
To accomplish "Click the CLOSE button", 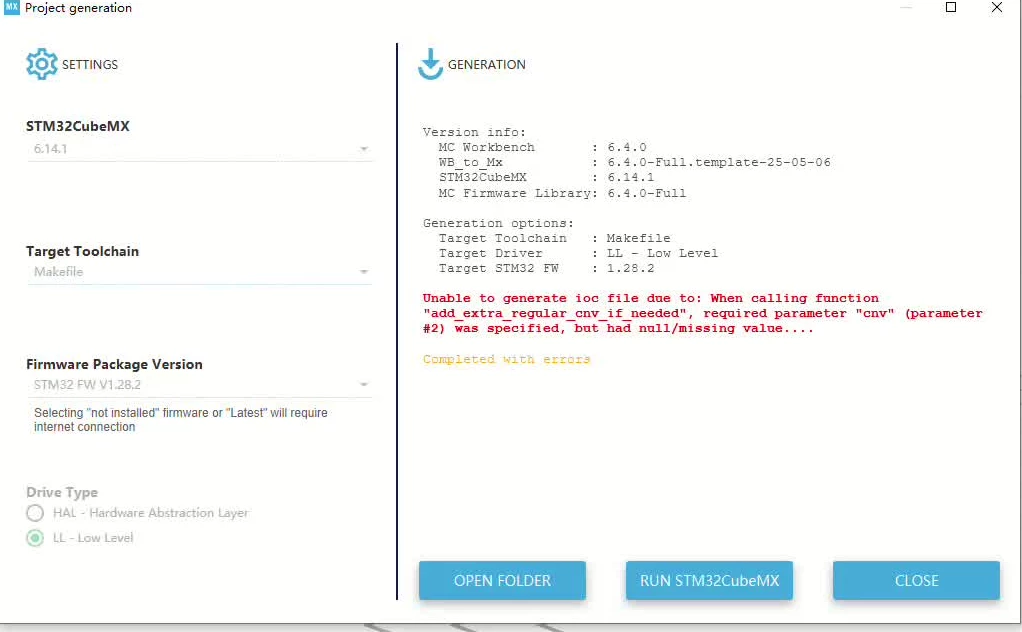I will [916, 580].
